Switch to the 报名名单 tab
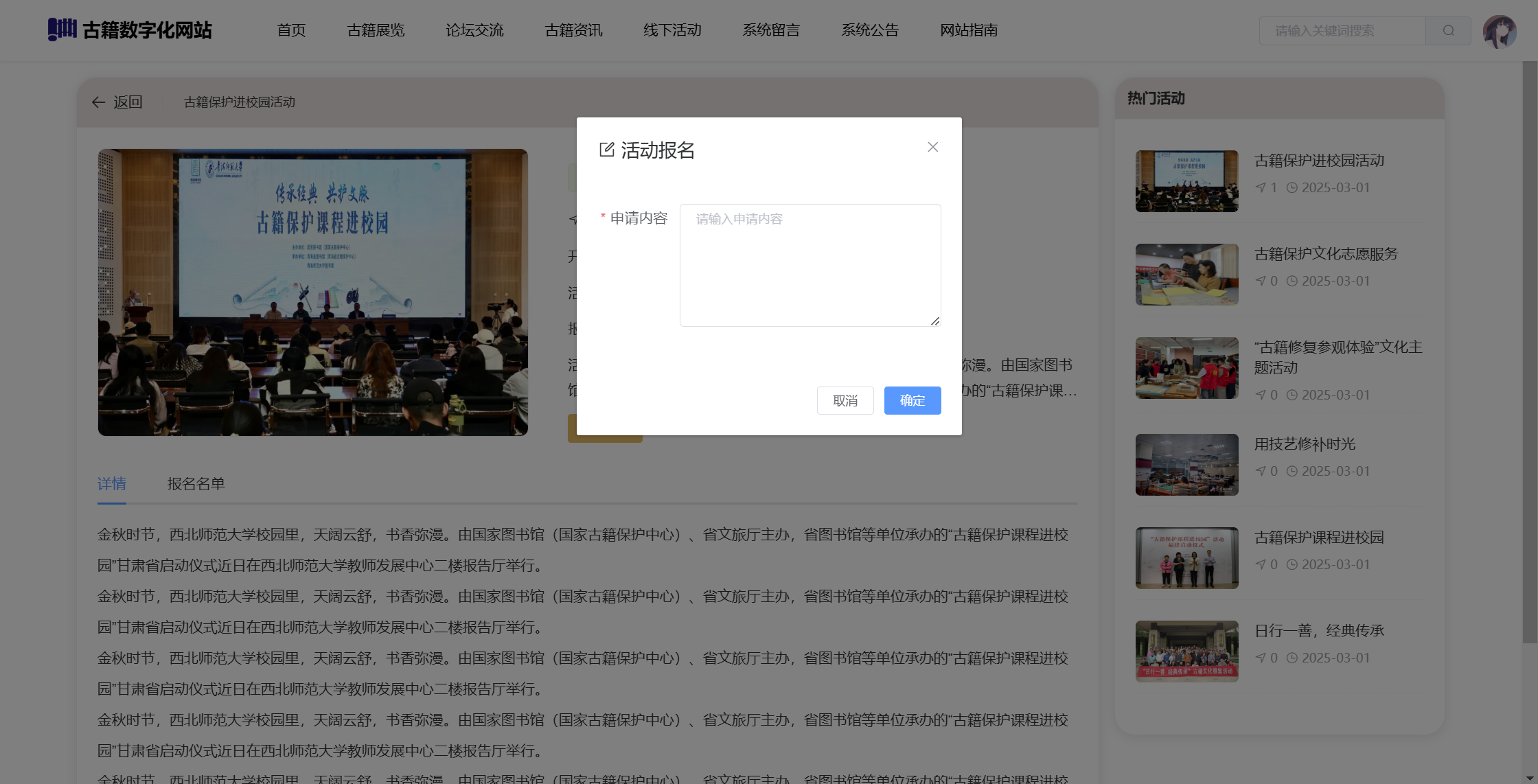Image resolution: width=1538 pixels, height=784 pixels. (x=196, y=484)
